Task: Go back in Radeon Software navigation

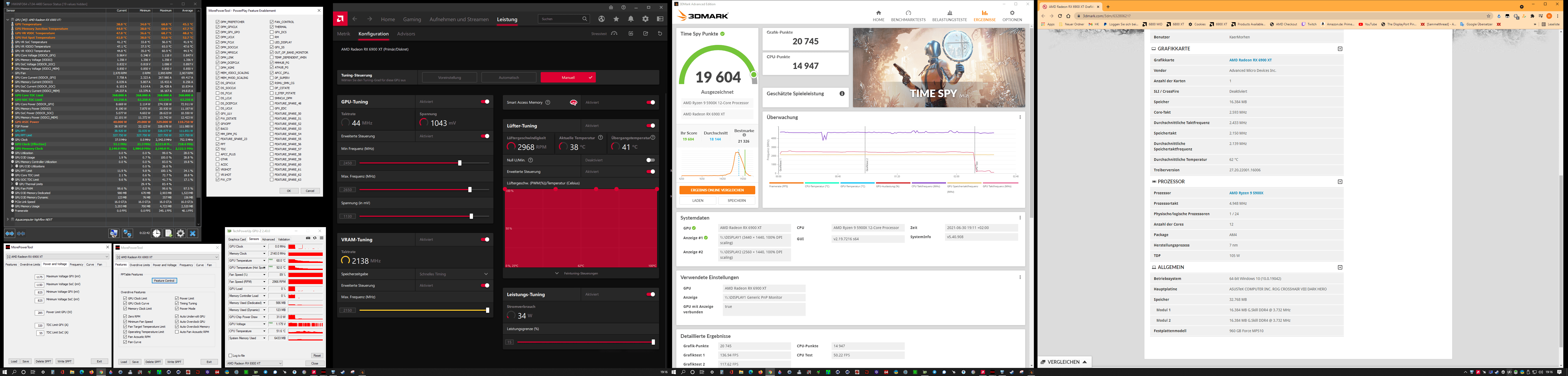Action: 355,19
